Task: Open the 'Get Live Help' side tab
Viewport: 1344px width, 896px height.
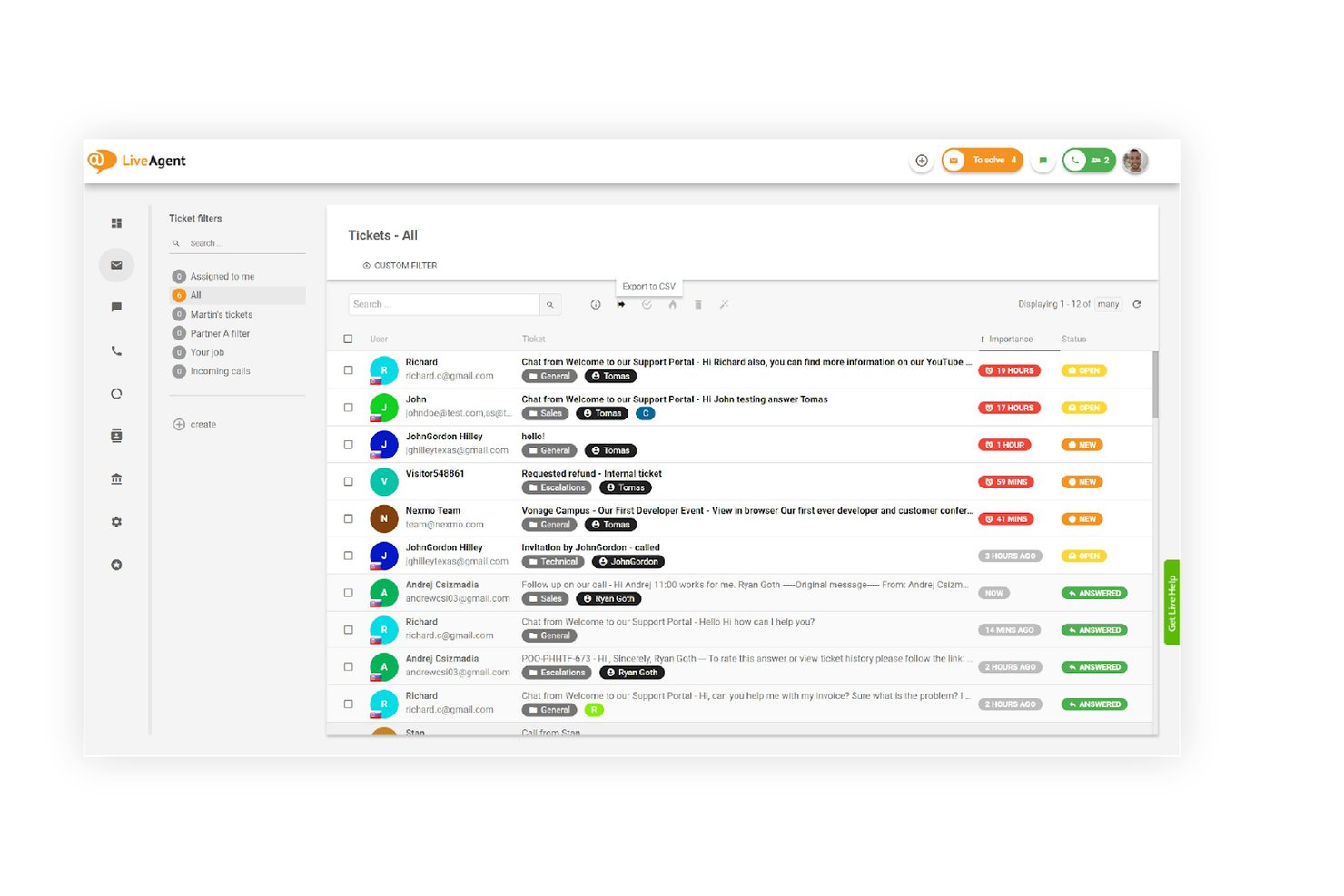Action: click(1171, 603)
